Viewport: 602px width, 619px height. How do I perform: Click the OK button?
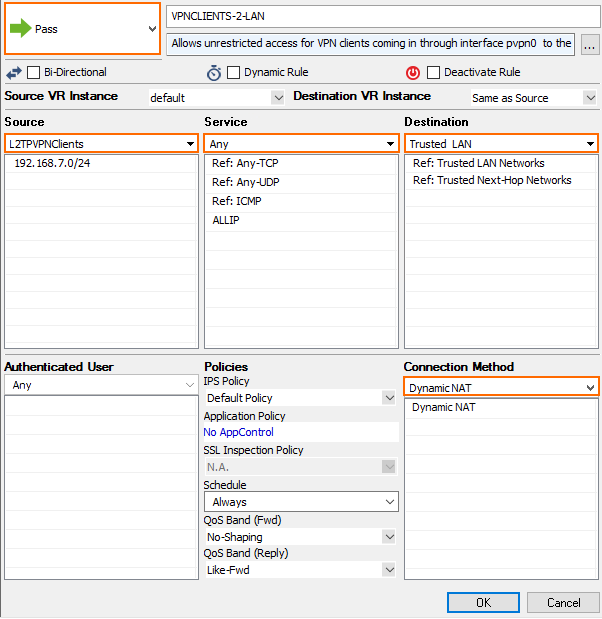click(483, 602)
